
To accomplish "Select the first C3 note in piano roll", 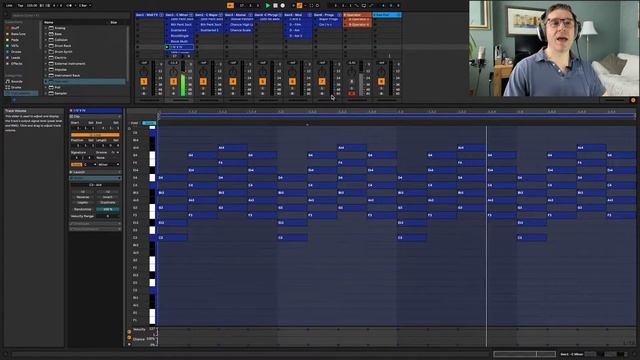I will click(172, 238).
